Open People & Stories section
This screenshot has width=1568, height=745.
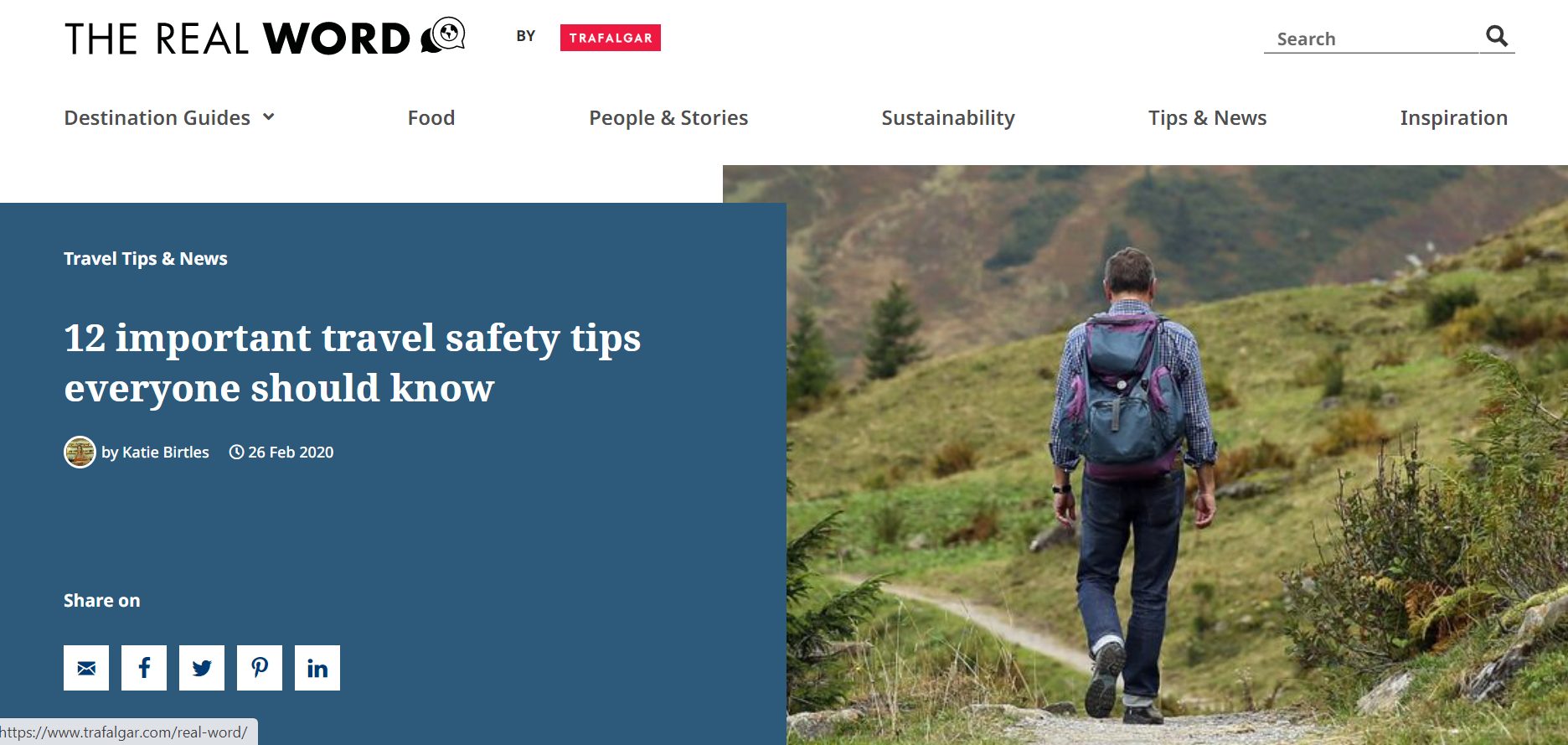pyautogui.click(x=668, y=117)
